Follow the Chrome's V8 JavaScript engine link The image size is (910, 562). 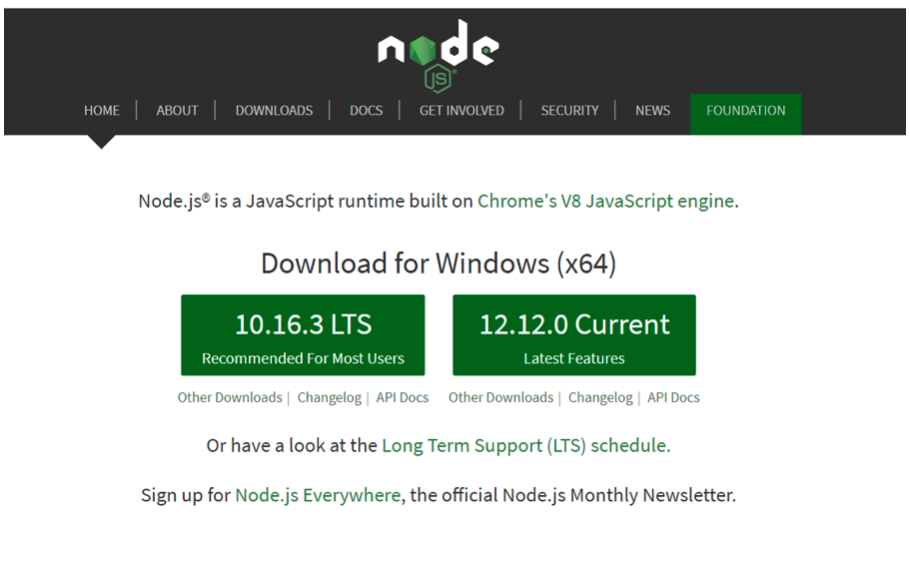(x=606, y=201)
